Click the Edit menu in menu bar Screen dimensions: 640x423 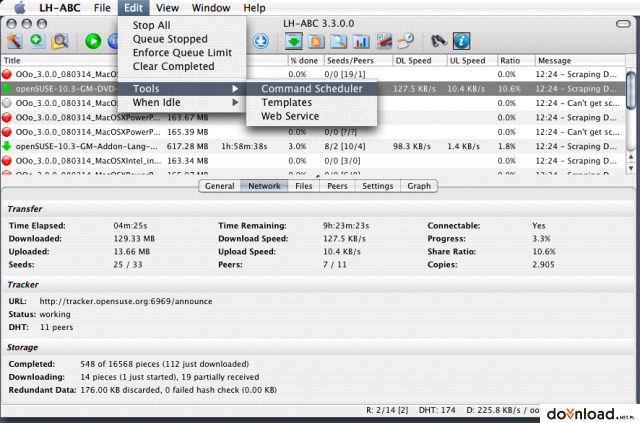tap(133, 8)
